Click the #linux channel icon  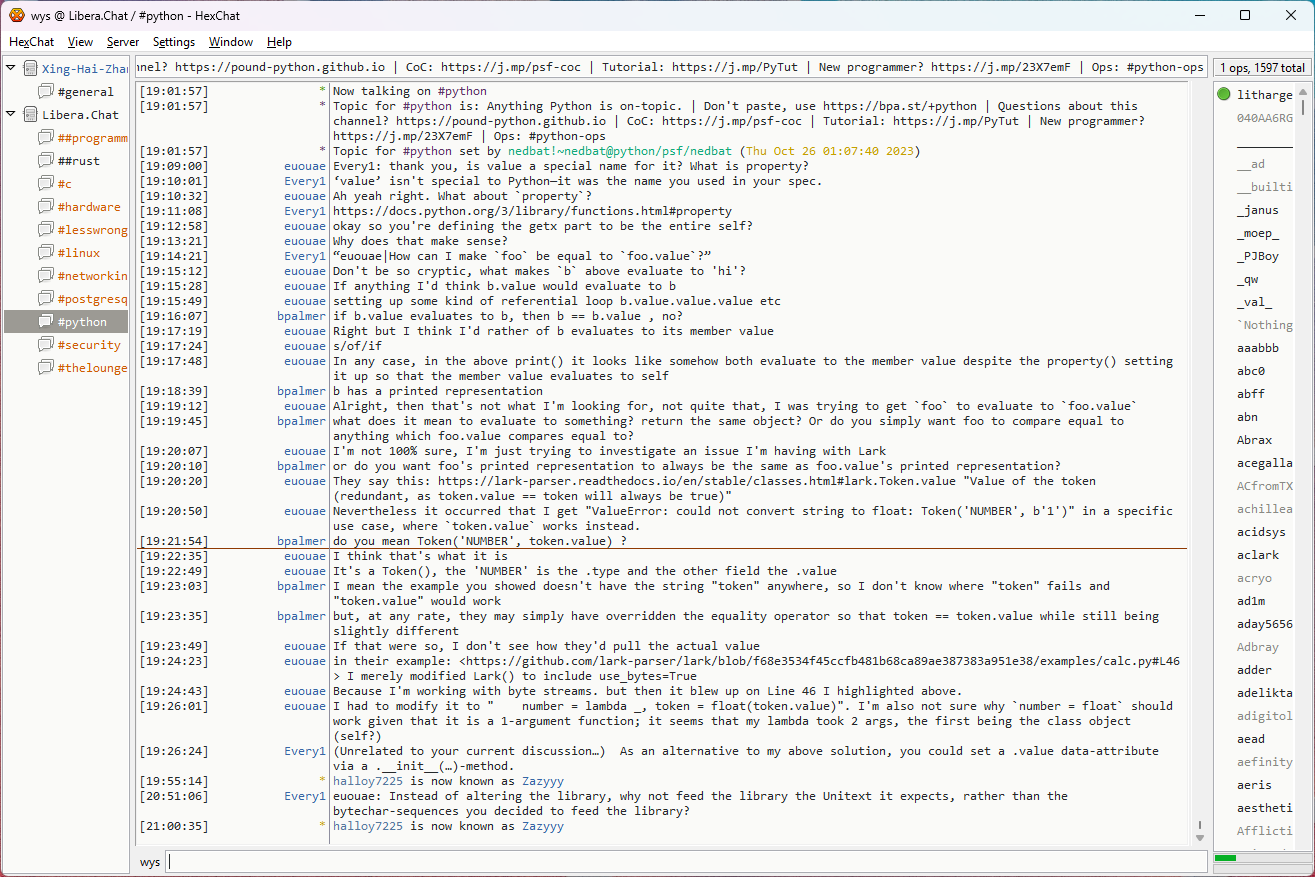46,253
